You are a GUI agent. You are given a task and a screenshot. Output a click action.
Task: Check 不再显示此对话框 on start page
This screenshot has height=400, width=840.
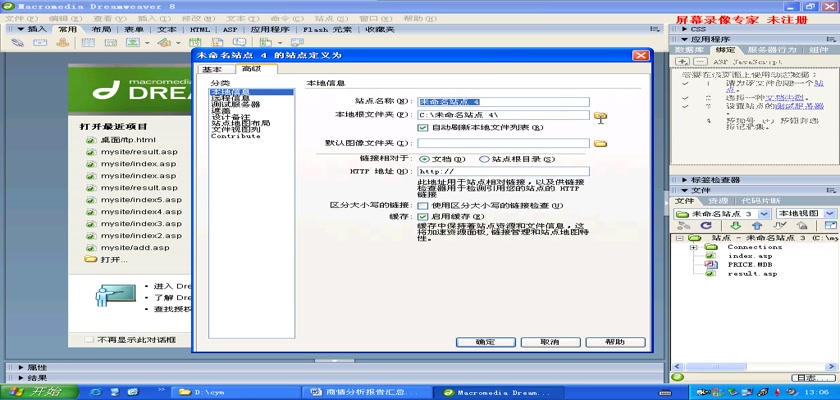coord(89,339)
